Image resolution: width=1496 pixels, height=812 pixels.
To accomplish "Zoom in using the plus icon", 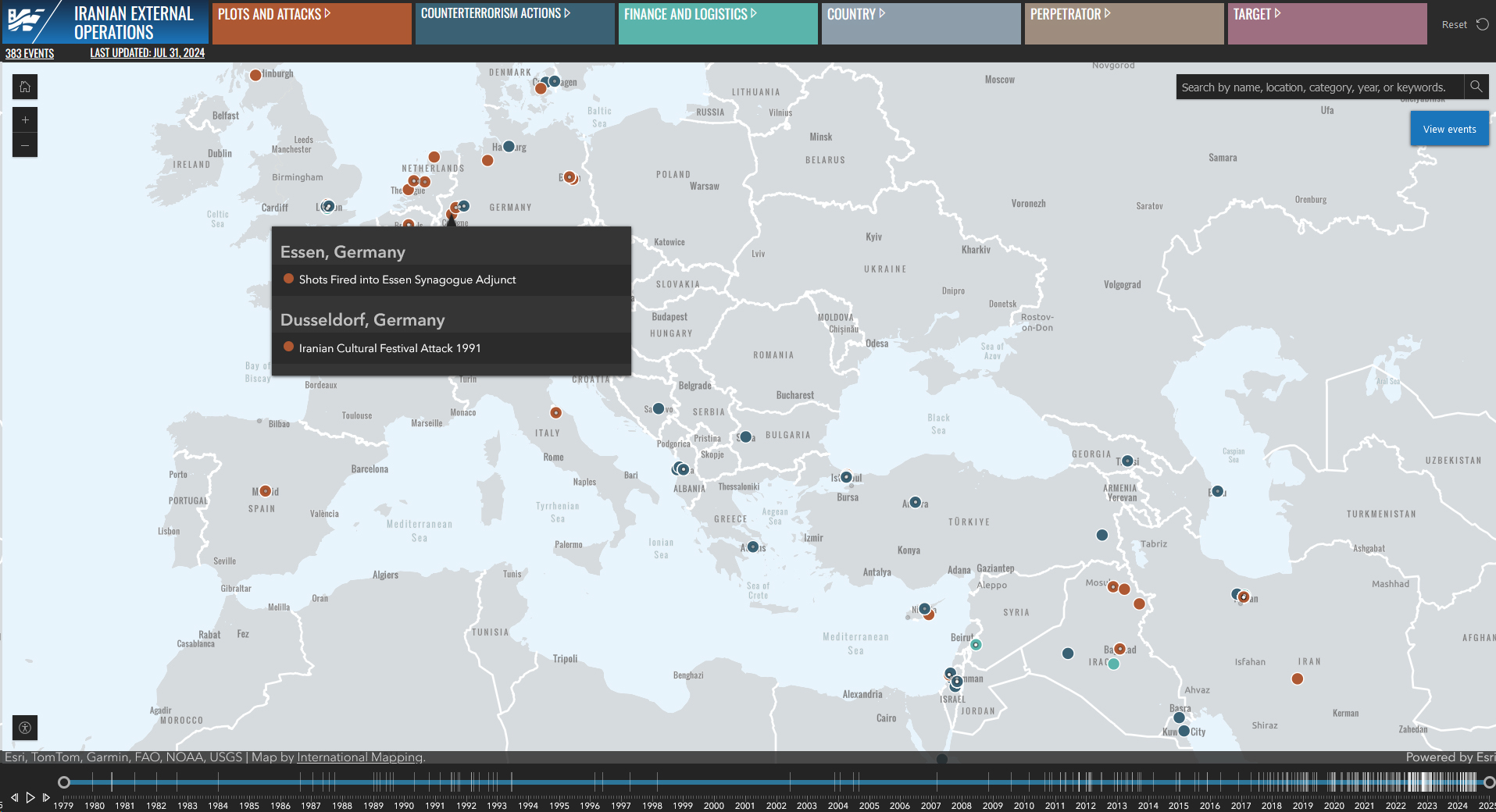I will click(25, 119).
